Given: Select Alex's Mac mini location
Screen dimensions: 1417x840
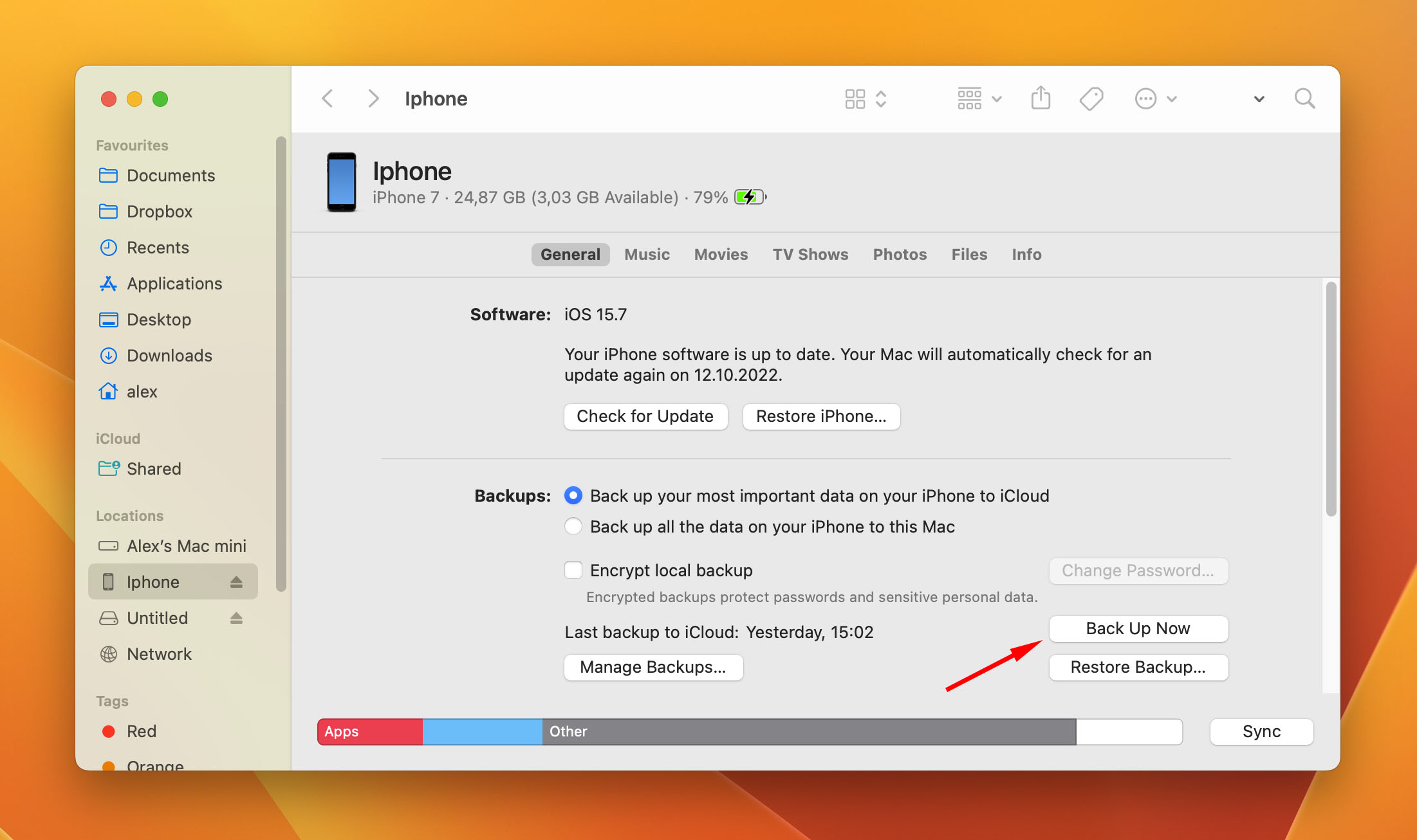Looking at the screenshot, I should pos(173,546).
